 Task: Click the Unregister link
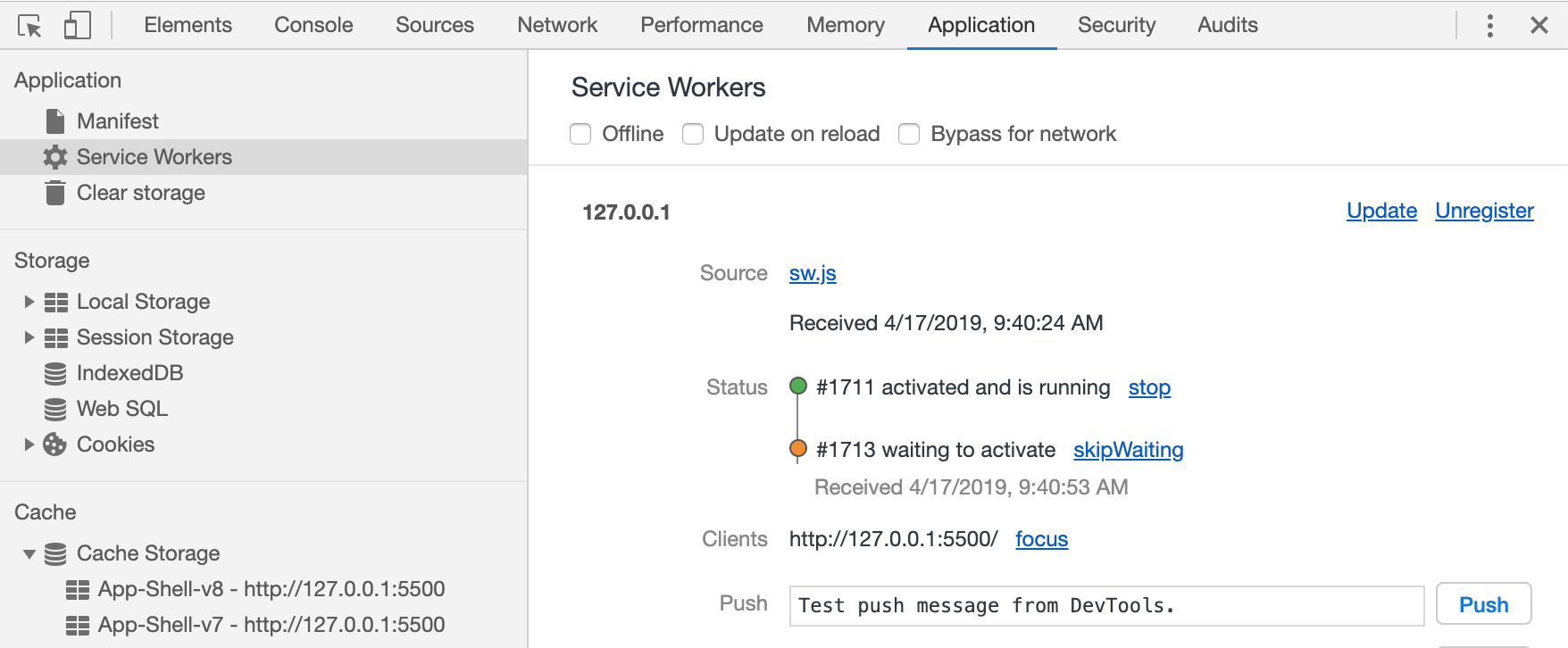[1484, 211]
